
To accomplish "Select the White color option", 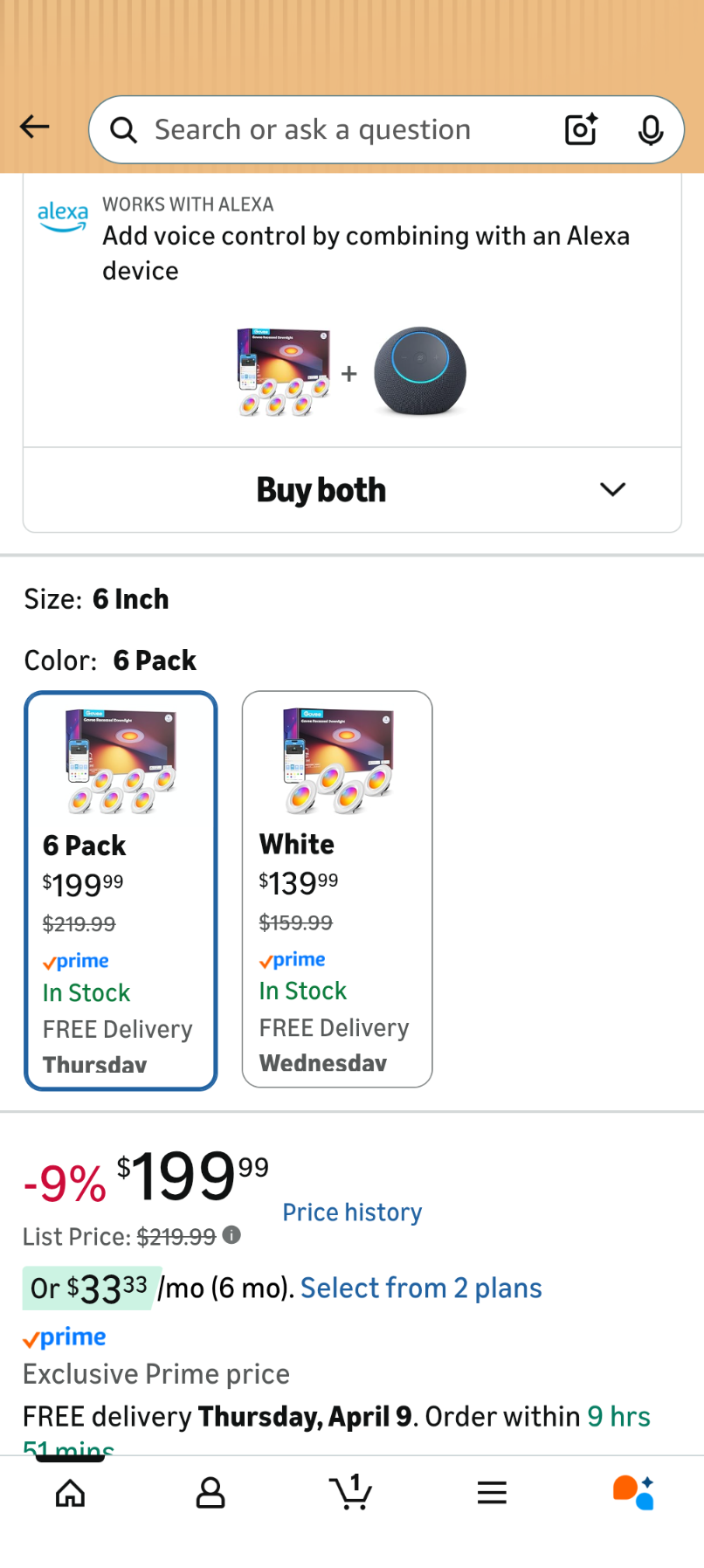I will pos(337,888).
